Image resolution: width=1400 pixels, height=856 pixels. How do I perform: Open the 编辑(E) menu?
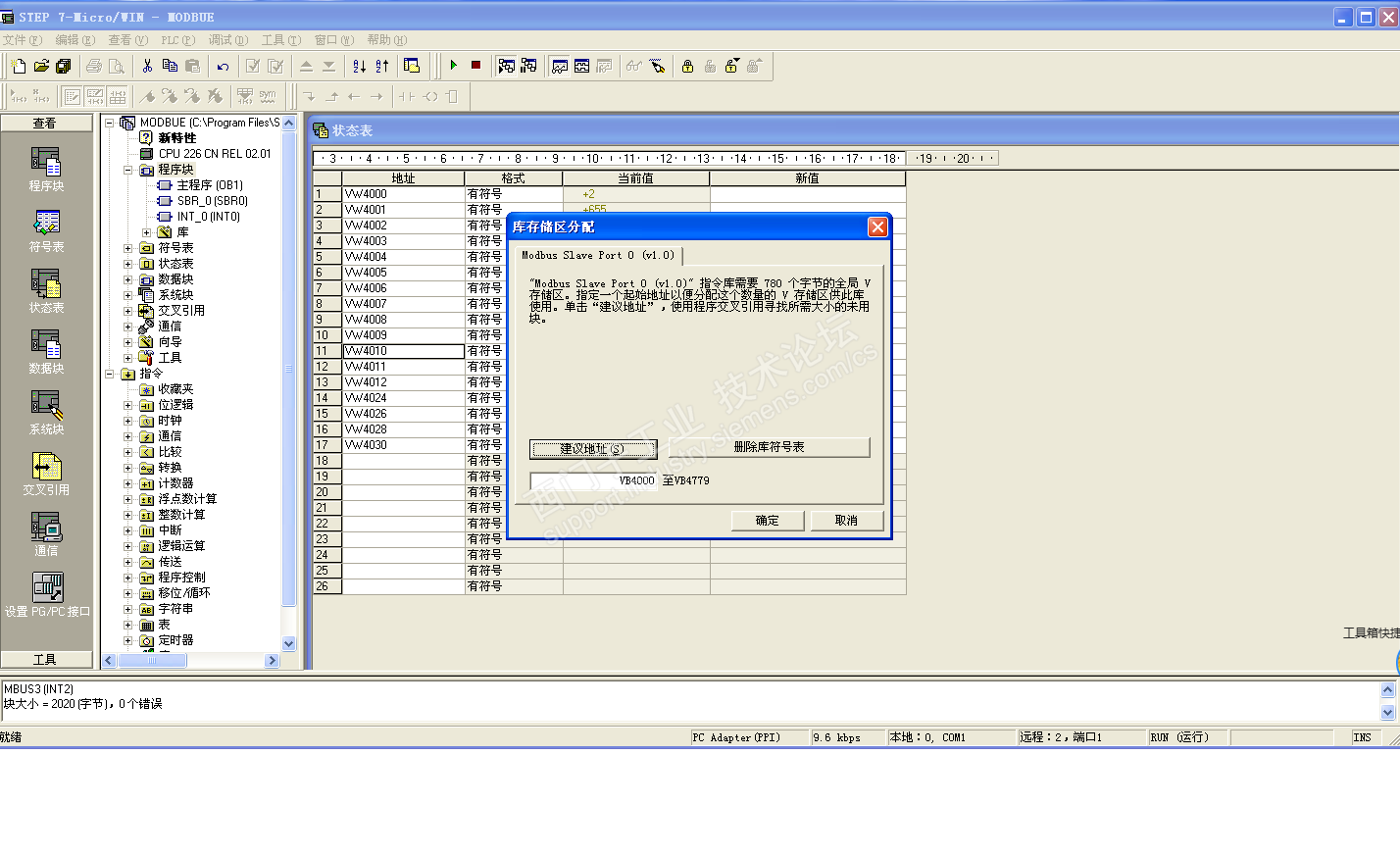click(x=75, y=40)
